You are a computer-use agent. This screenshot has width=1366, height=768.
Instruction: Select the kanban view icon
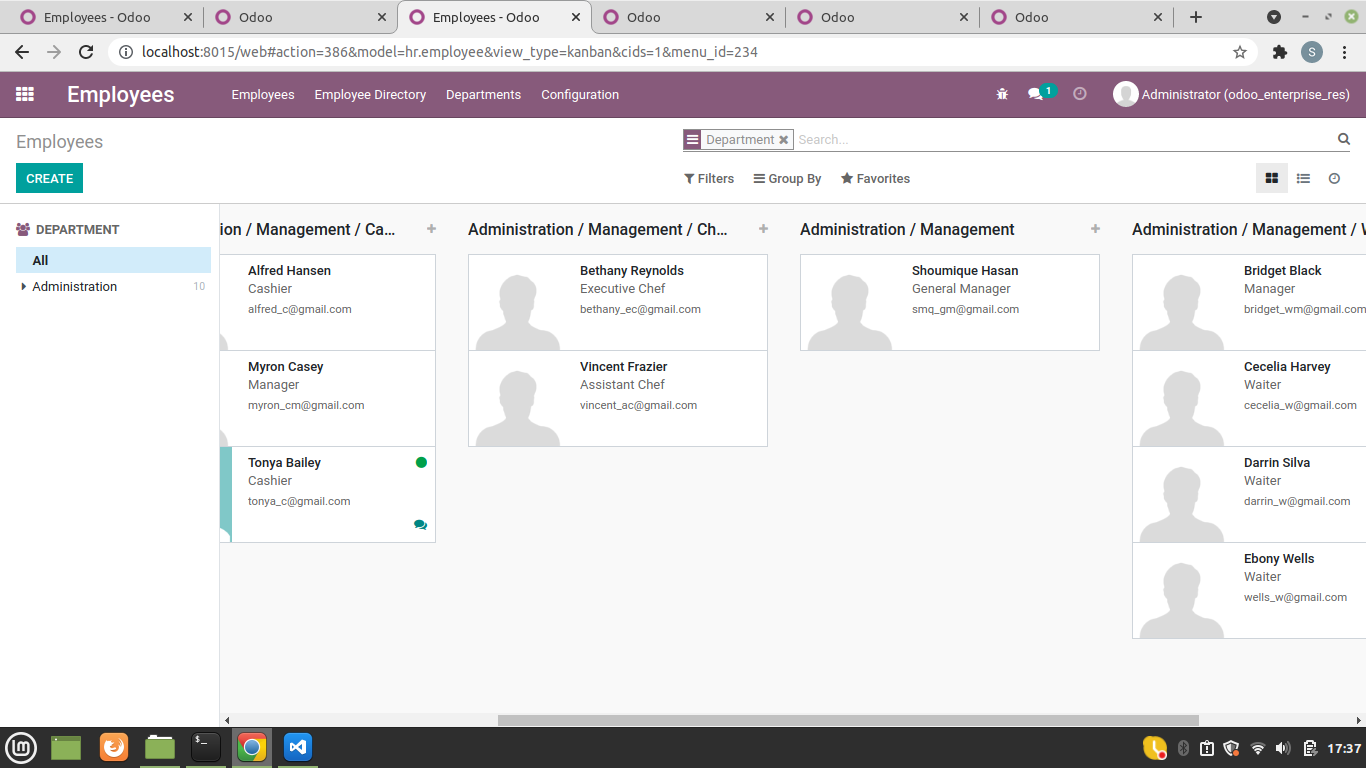point(1271,178)
